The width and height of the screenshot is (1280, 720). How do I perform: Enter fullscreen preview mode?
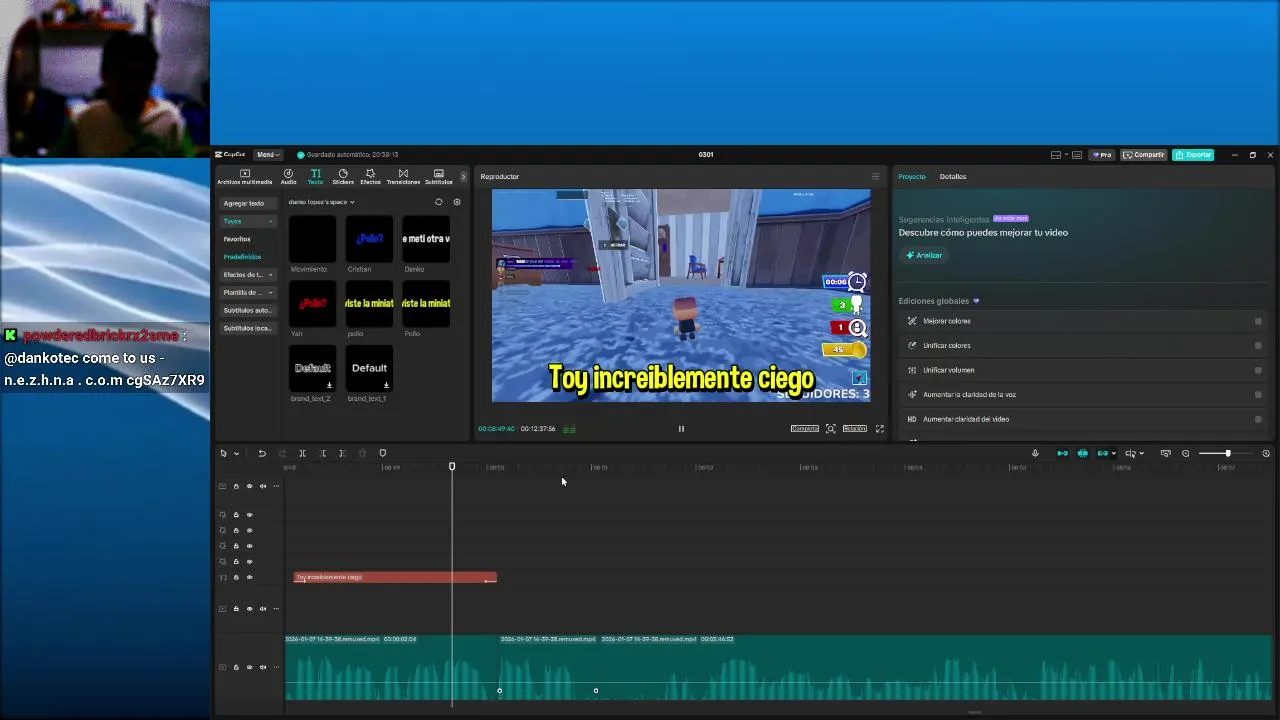click(880, 429)
